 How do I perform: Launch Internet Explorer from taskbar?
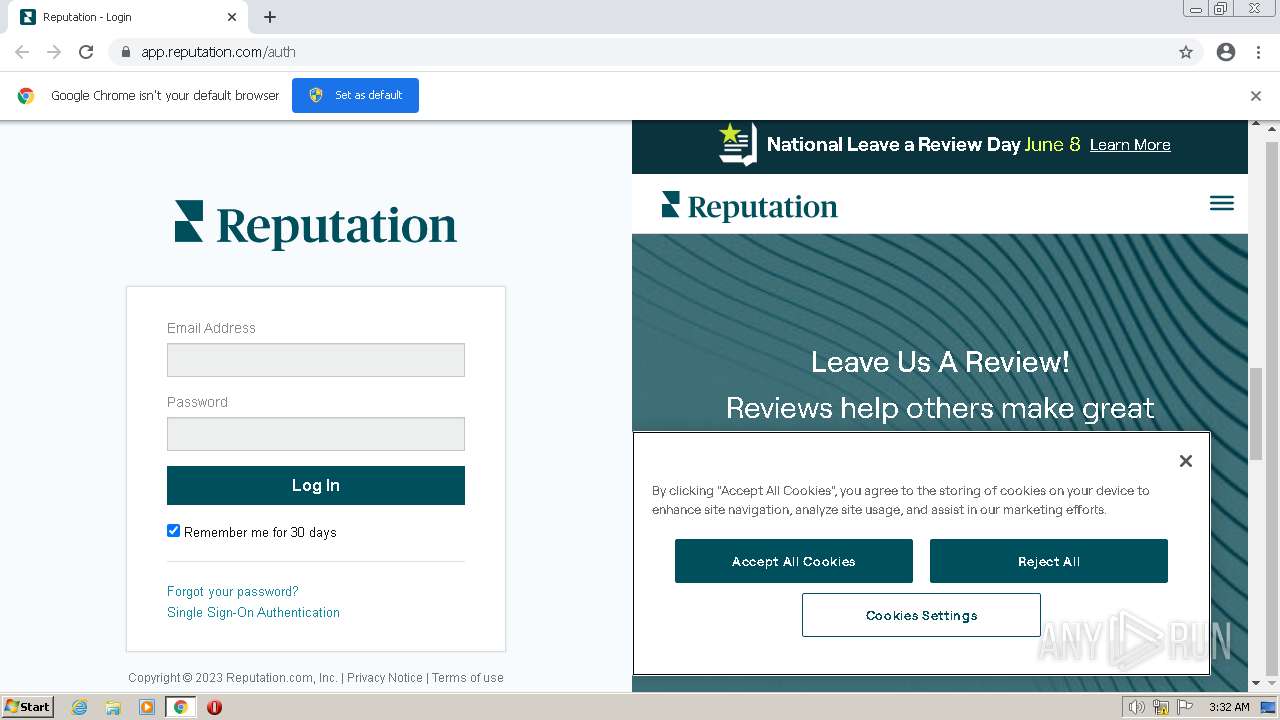click(x=79, y=707)
